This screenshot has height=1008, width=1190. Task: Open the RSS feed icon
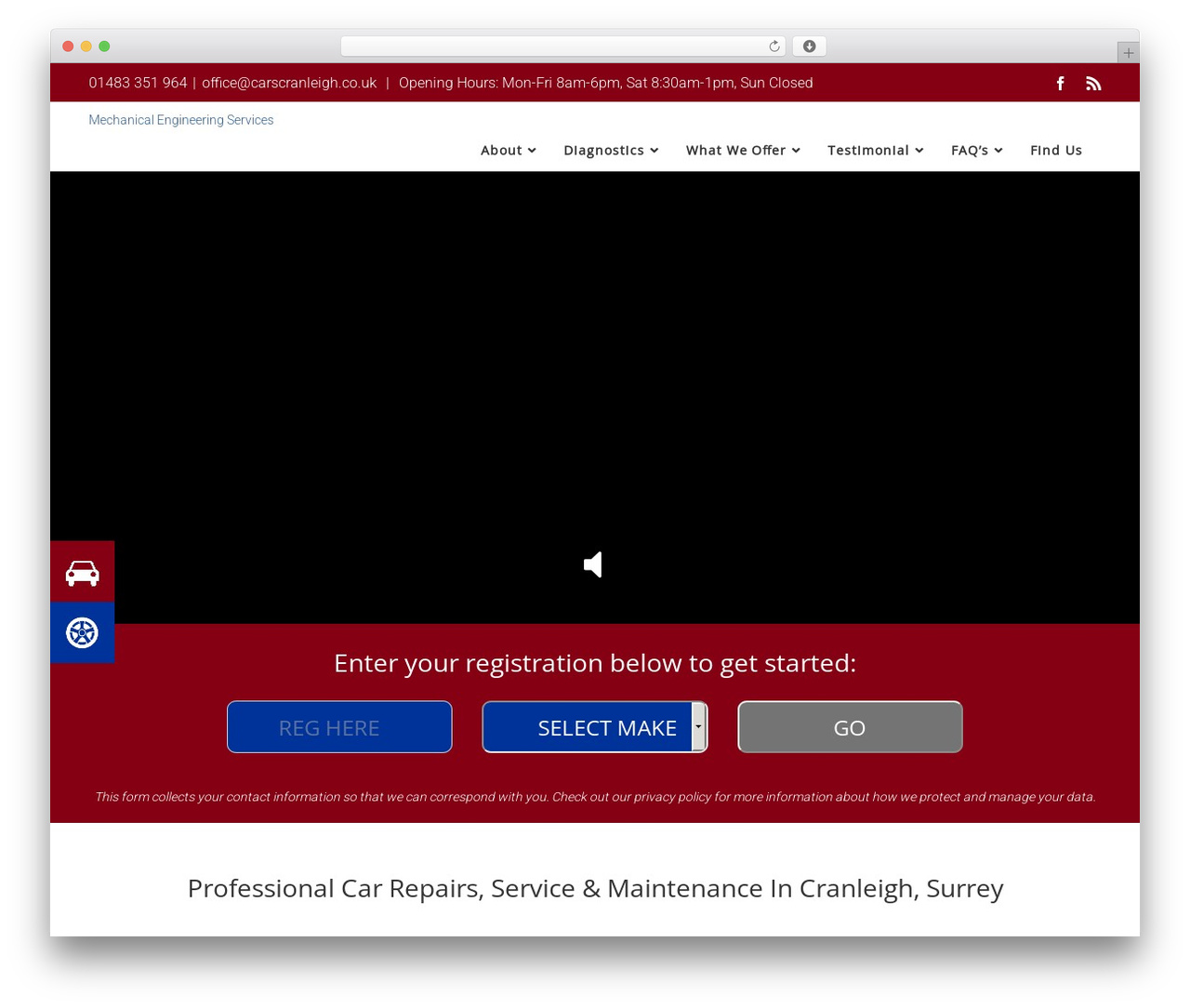1093,84
